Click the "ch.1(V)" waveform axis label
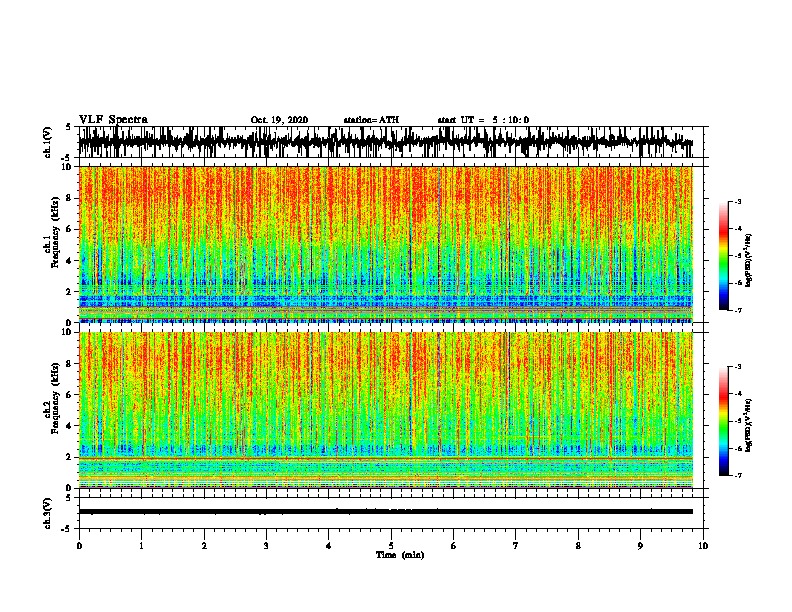The height and width of the screenshot is (612, 792). point(48,142)
